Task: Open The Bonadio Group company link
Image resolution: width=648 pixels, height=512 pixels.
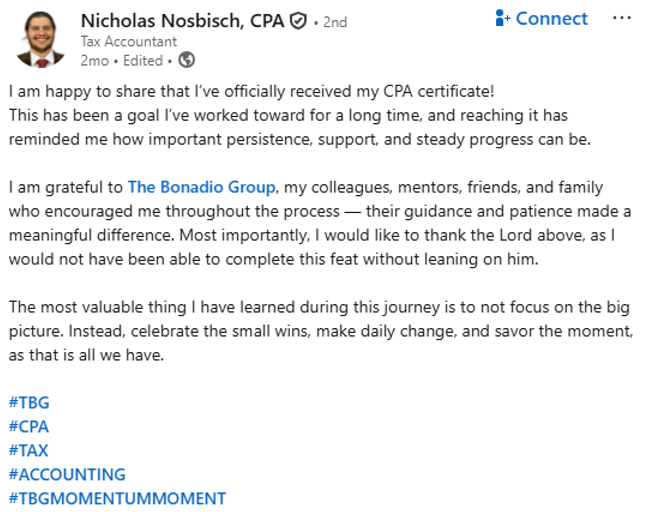Action: click(x=201, y=187)
